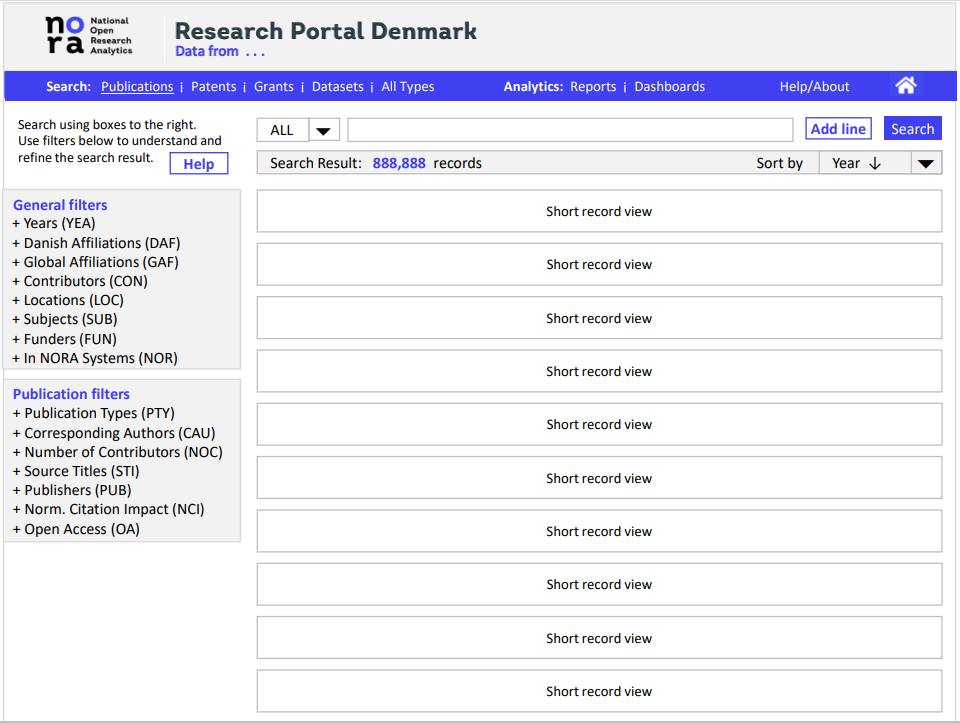Image resolution: width=960 pixels, height=724 pixels.
Task: Expand the Open Access (OA) filter
Action: coord(76,529)
